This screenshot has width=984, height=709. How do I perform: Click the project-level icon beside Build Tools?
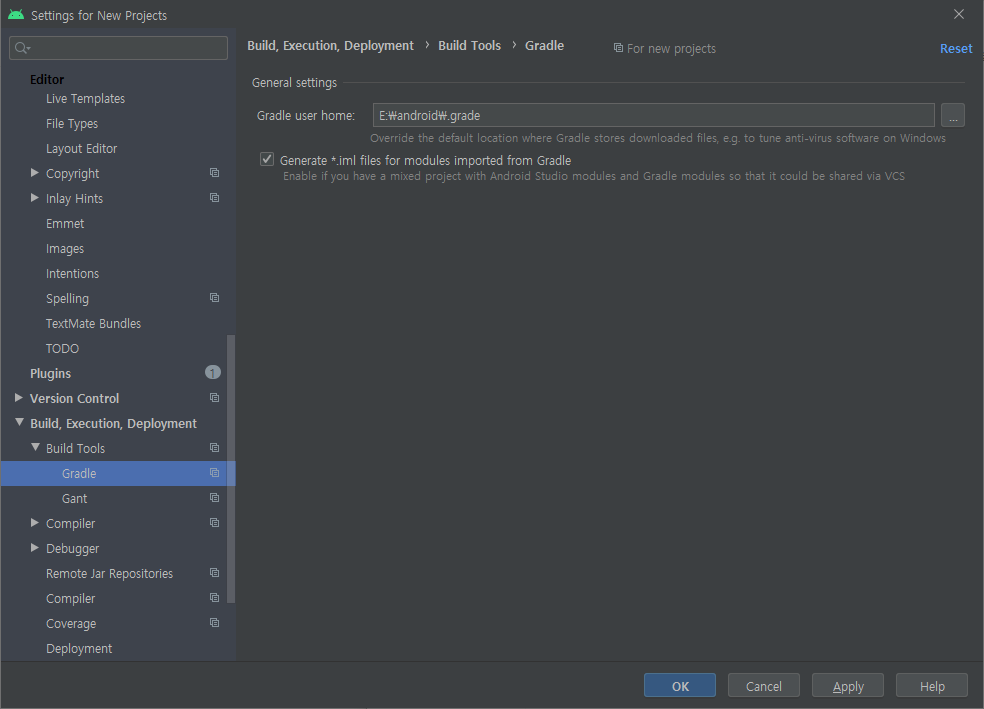click(x=215, y=447)
